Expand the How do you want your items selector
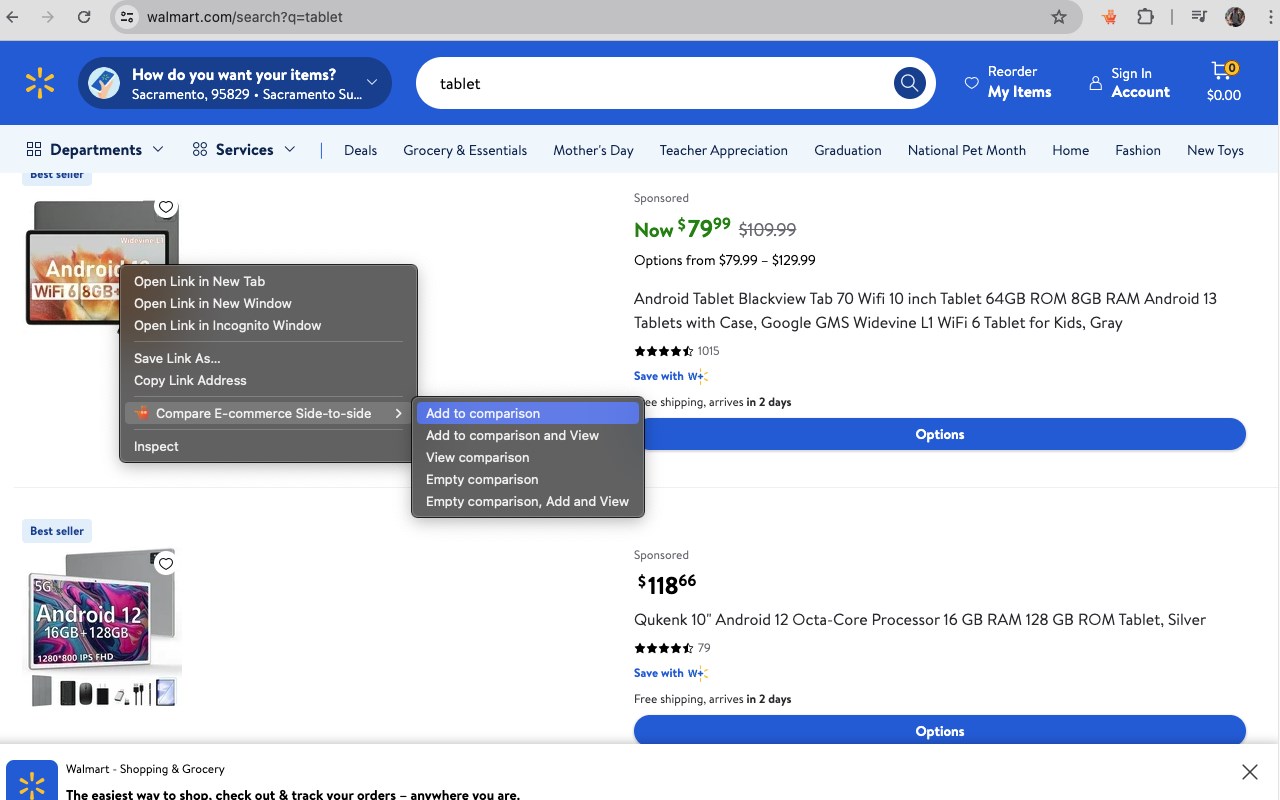Image resolution: width=1280 pixels, height=800 pixels. click(x=234, y=83)
